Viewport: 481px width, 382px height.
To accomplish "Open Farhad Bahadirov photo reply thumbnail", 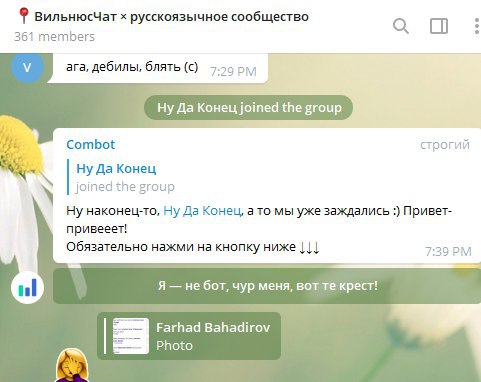I will tap(130, 336).
